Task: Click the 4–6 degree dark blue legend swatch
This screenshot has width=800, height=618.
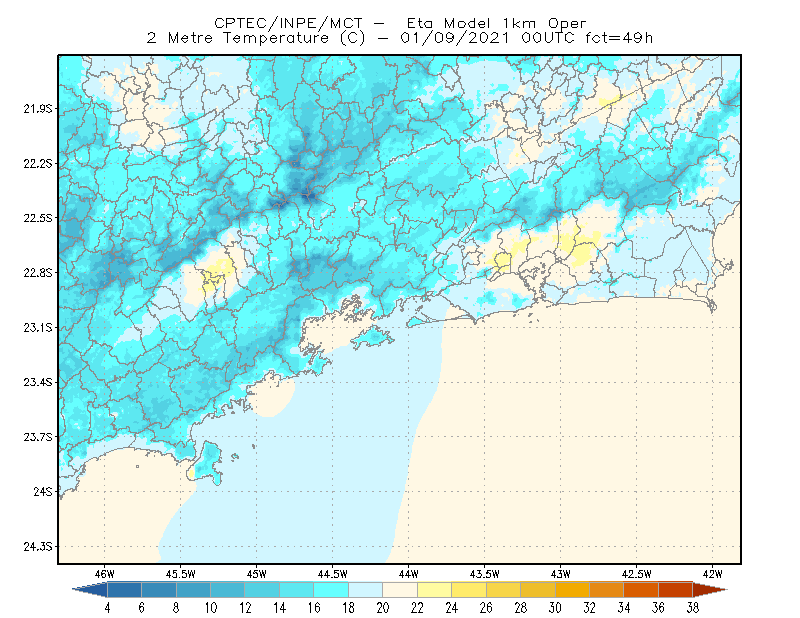Action: [124, 590]
